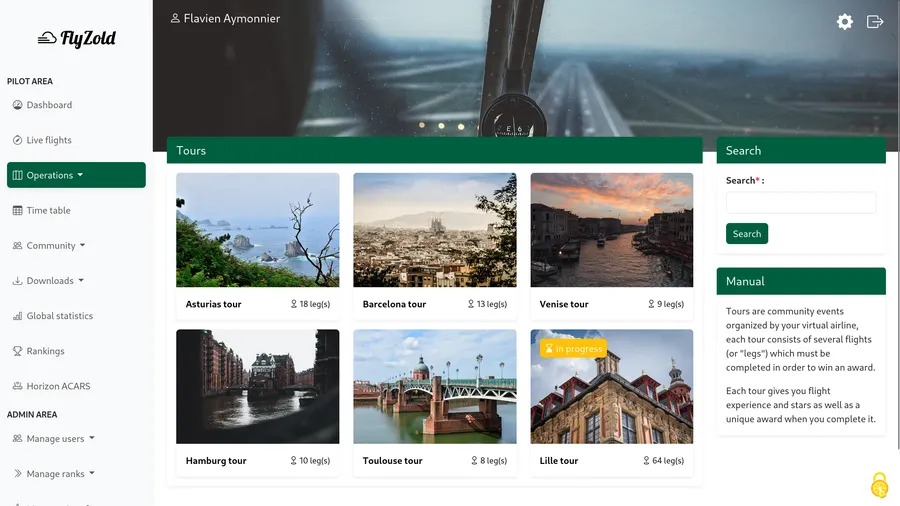900x506 pixels.
Task: Click the logout icon in header
Action: tap(875, 21)
